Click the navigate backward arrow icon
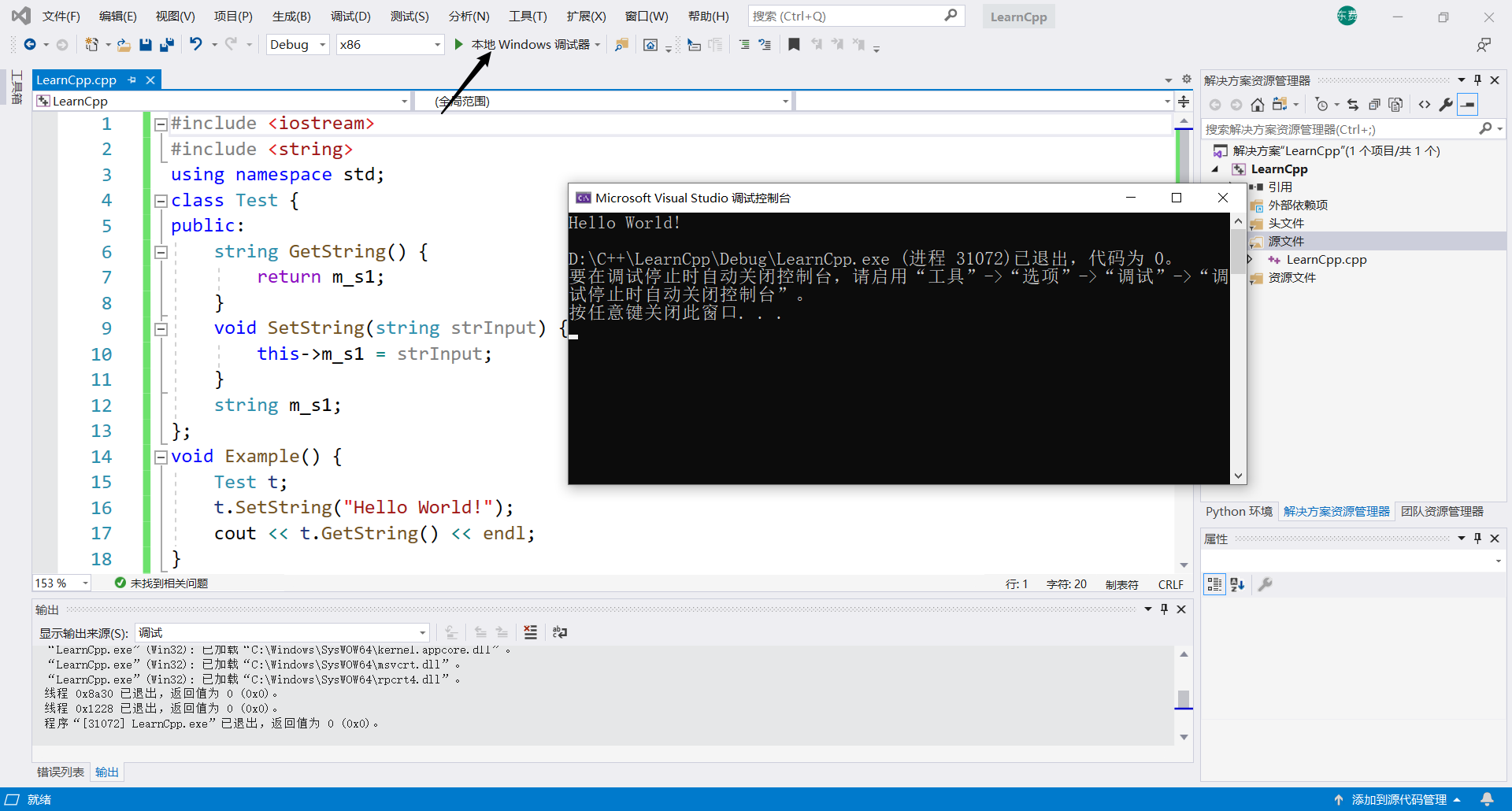Viewport: 1512px width, 811px height. [x=30, y=45]
